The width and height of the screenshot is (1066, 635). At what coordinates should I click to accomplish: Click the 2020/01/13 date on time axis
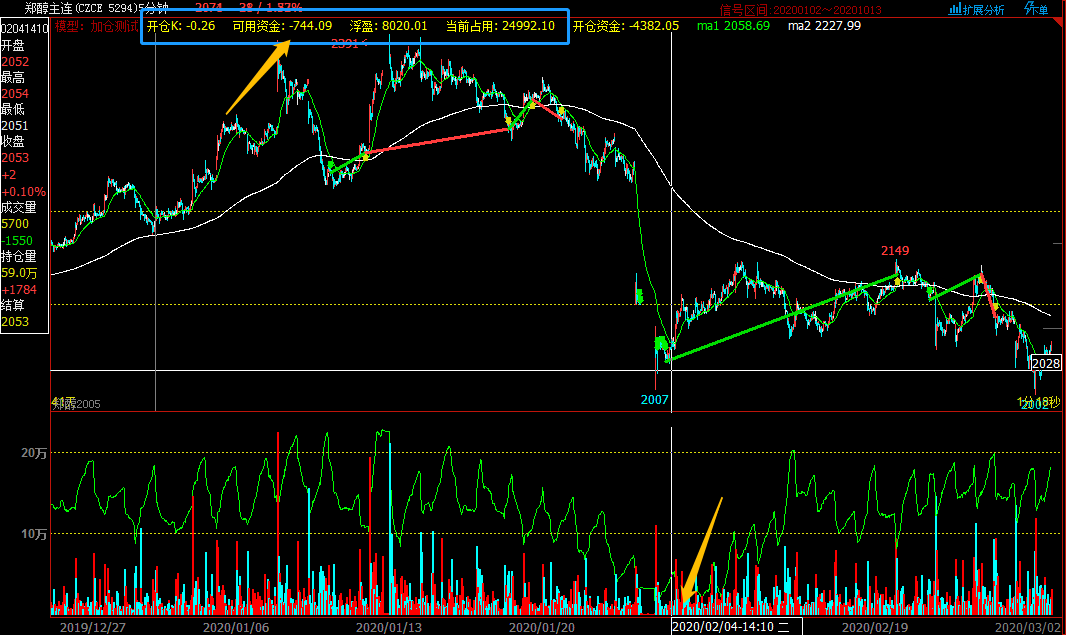[388, 627]
